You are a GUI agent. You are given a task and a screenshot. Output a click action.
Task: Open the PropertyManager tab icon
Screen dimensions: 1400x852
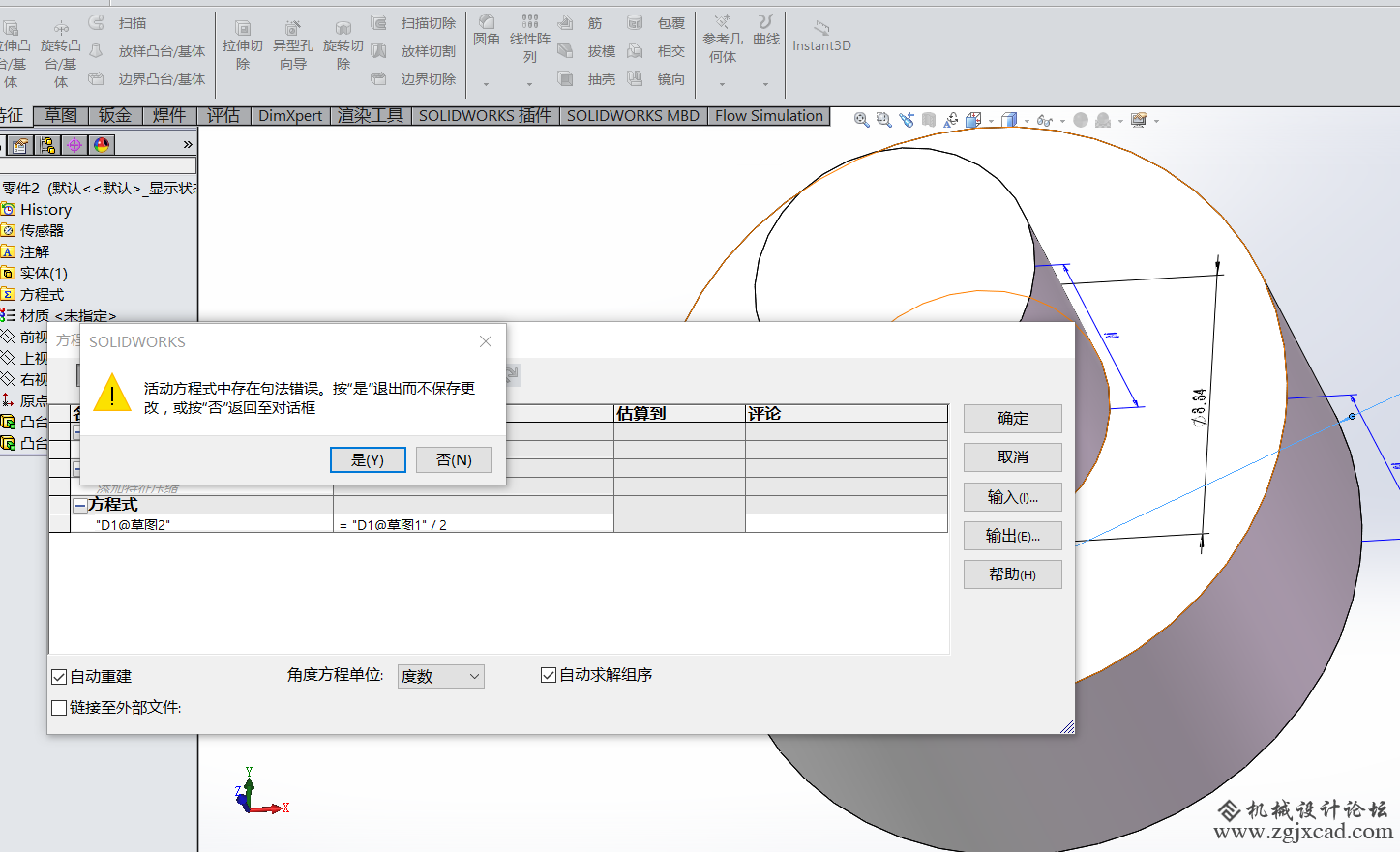click(21, 145)
